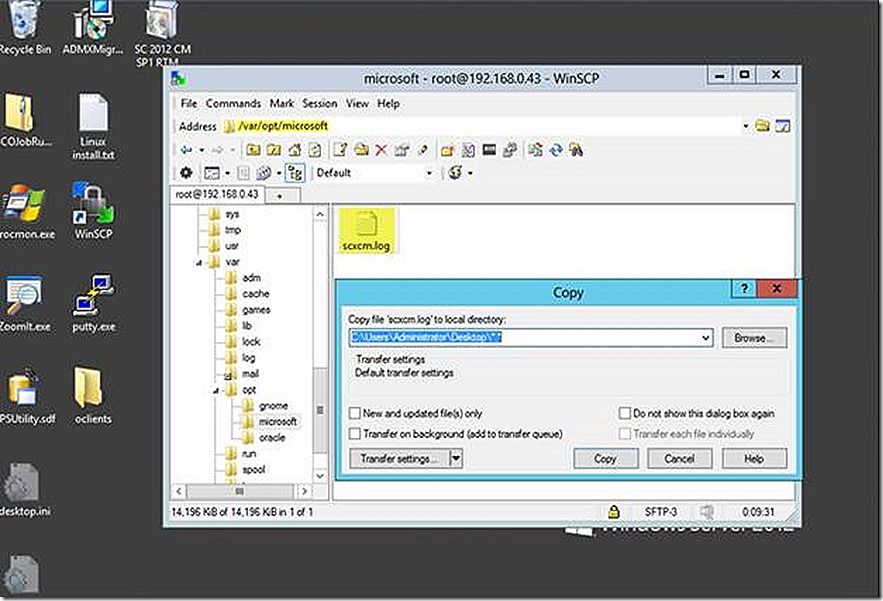The image size is (883, 601).
Task: Check Transfer each file individually
Action: pyautogui.click(x=625, y=434)
